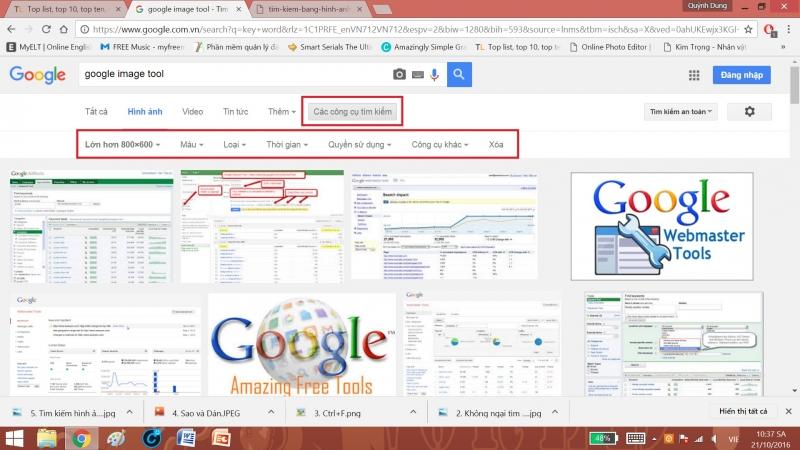800x450 pixels.
Task: Select the Hình ảnh tab
Action: coord(145,111)
